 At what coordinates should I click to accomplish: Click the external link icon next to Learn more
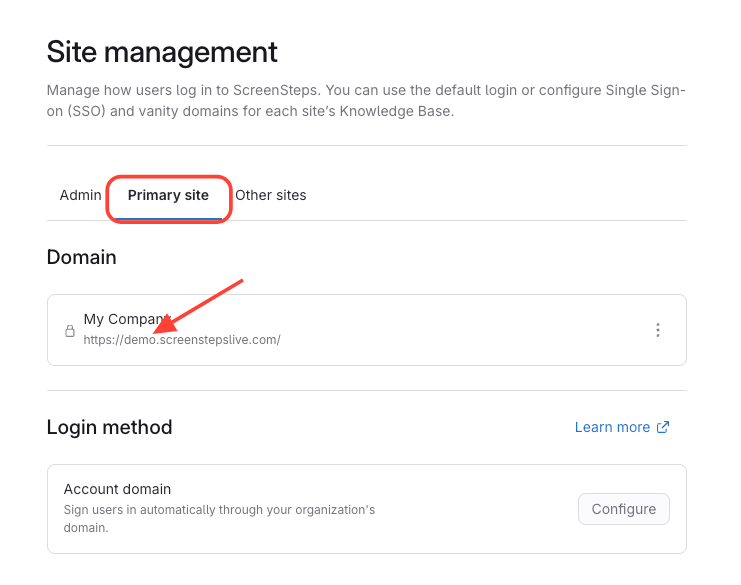(x=662, y=427)
